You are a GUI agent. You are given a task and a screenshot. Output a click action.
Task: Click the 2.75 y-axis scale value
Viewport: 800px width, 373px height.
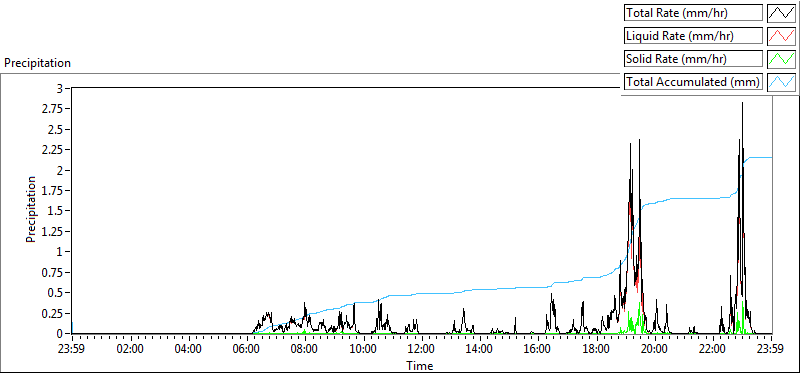point(52,109)
